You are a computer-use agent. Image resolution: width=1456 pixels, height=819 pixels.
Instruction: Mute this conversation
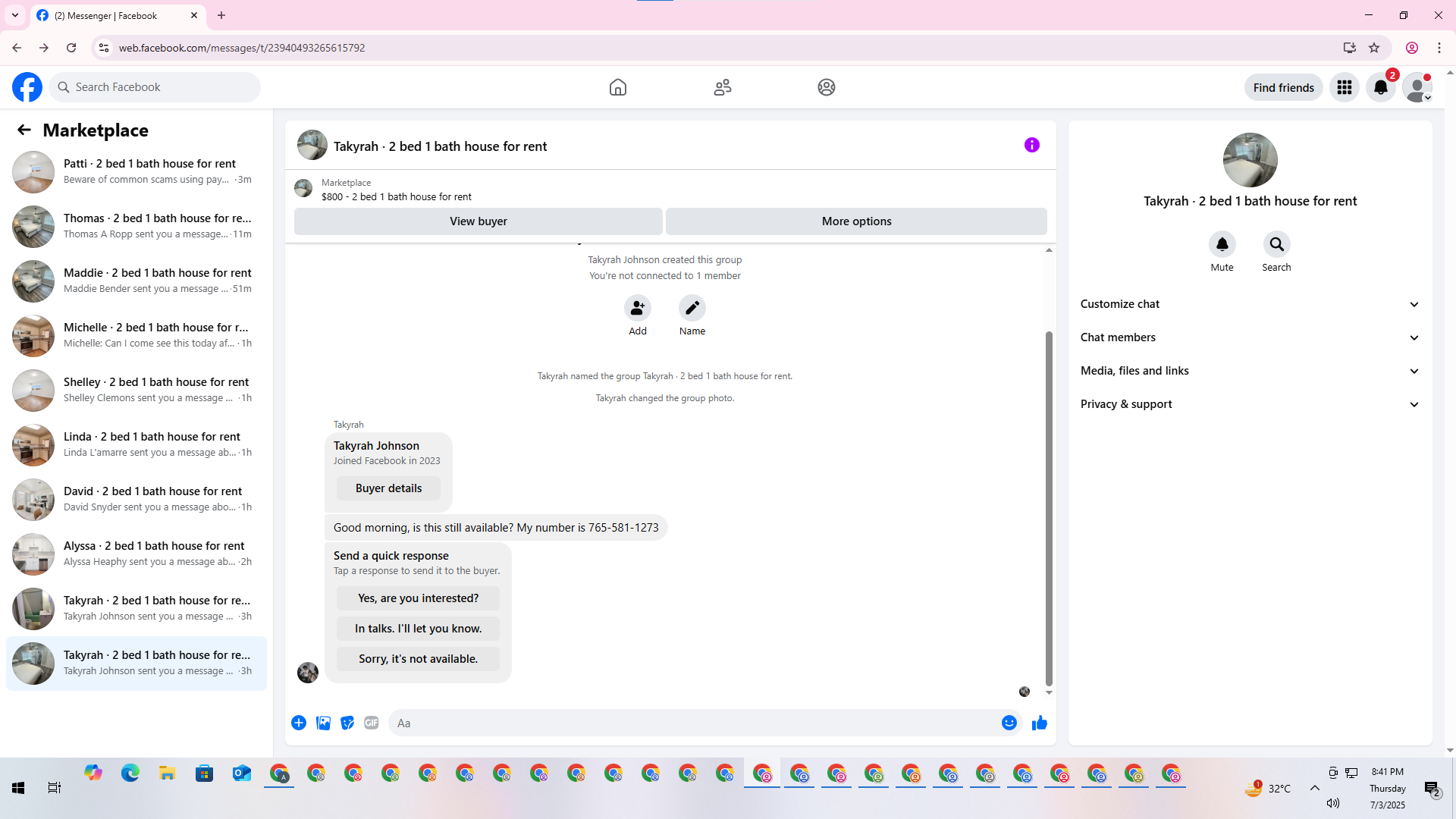[1222, 244]
